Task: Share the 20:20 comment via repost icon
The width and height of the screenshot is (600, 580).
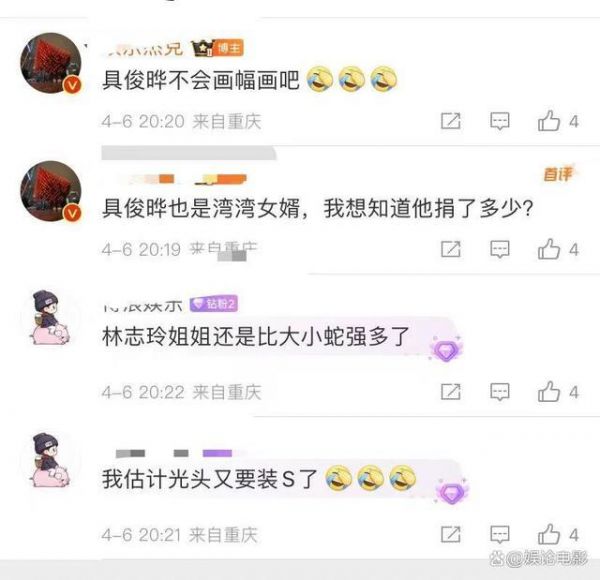Action: [450, 121]
